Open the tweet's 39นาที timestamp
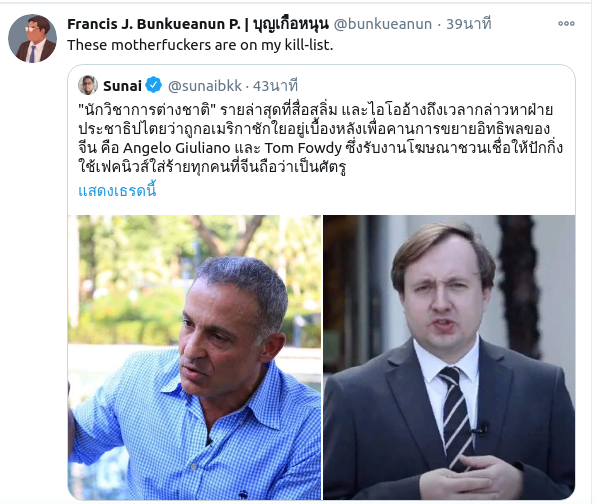The height and width of the screenshot is (504, 595). pyautogui.click(x=469, y=24)
